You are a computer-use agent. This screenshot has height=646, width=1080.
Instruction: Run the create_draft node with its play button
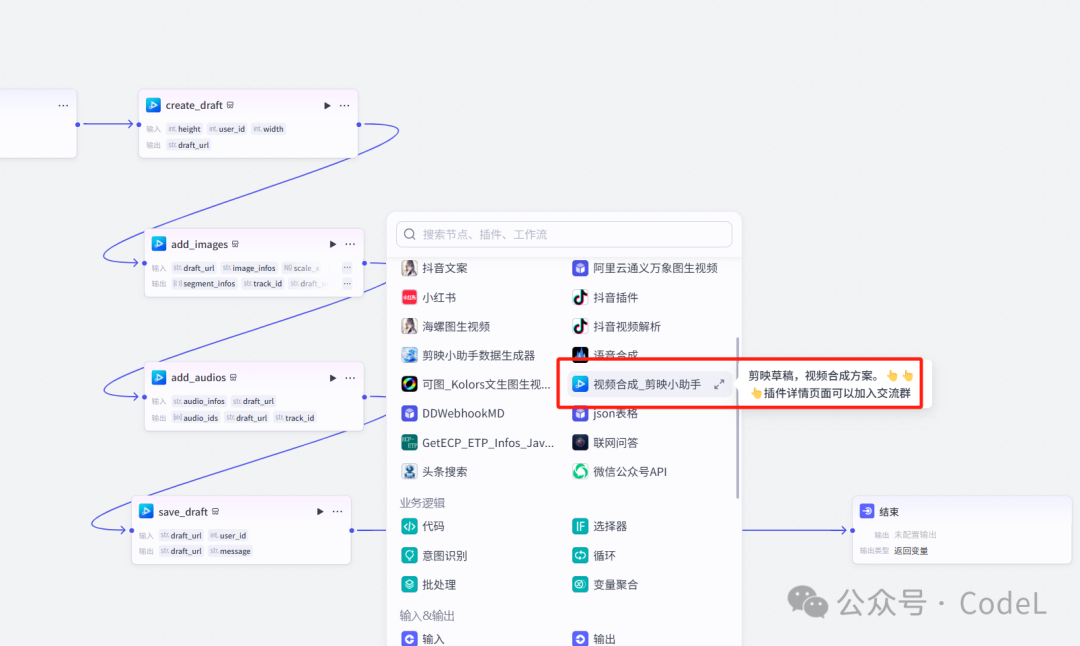[327, 105]
